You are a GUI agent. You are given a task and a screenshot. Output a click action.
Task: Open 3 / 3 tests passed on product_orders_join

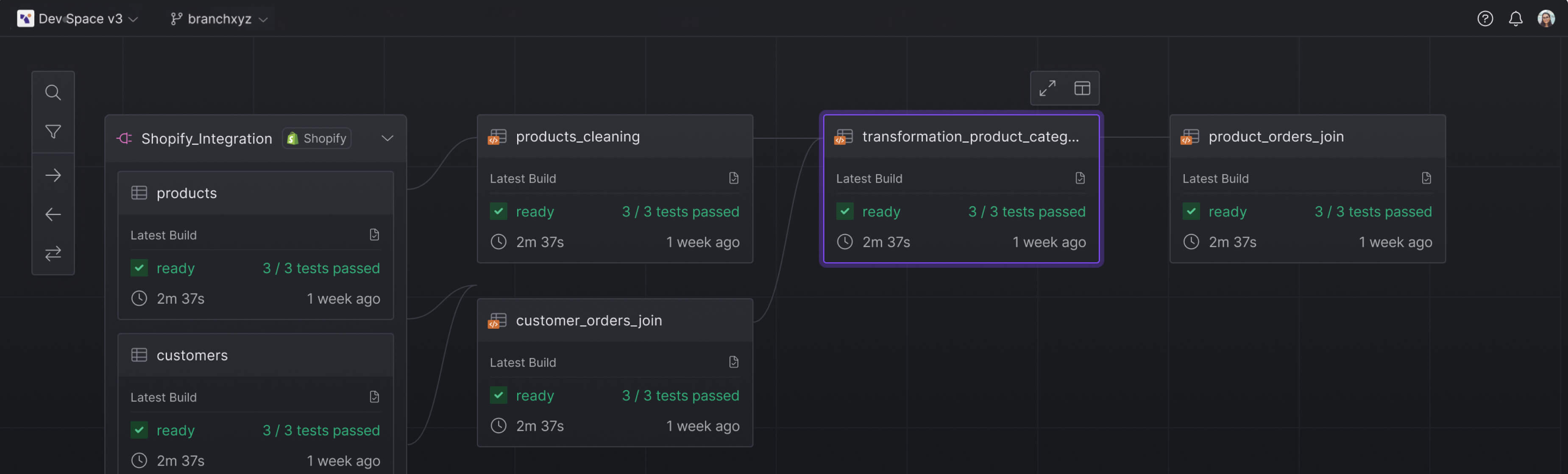click(1373, 211)
